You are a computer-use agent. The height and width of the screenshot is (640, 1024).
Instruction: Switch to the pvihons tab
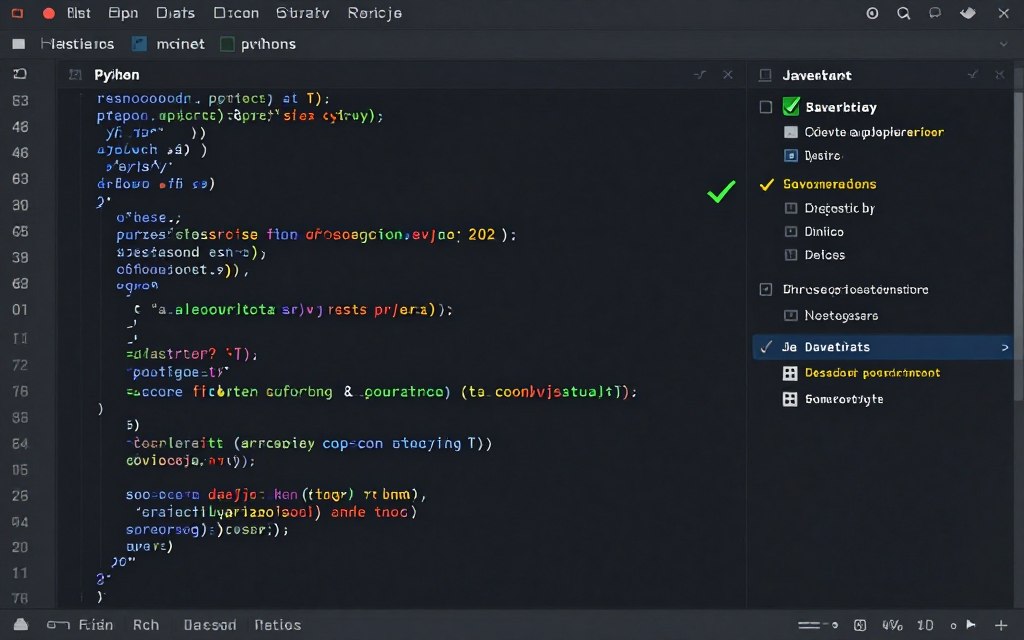pos(268,44)
